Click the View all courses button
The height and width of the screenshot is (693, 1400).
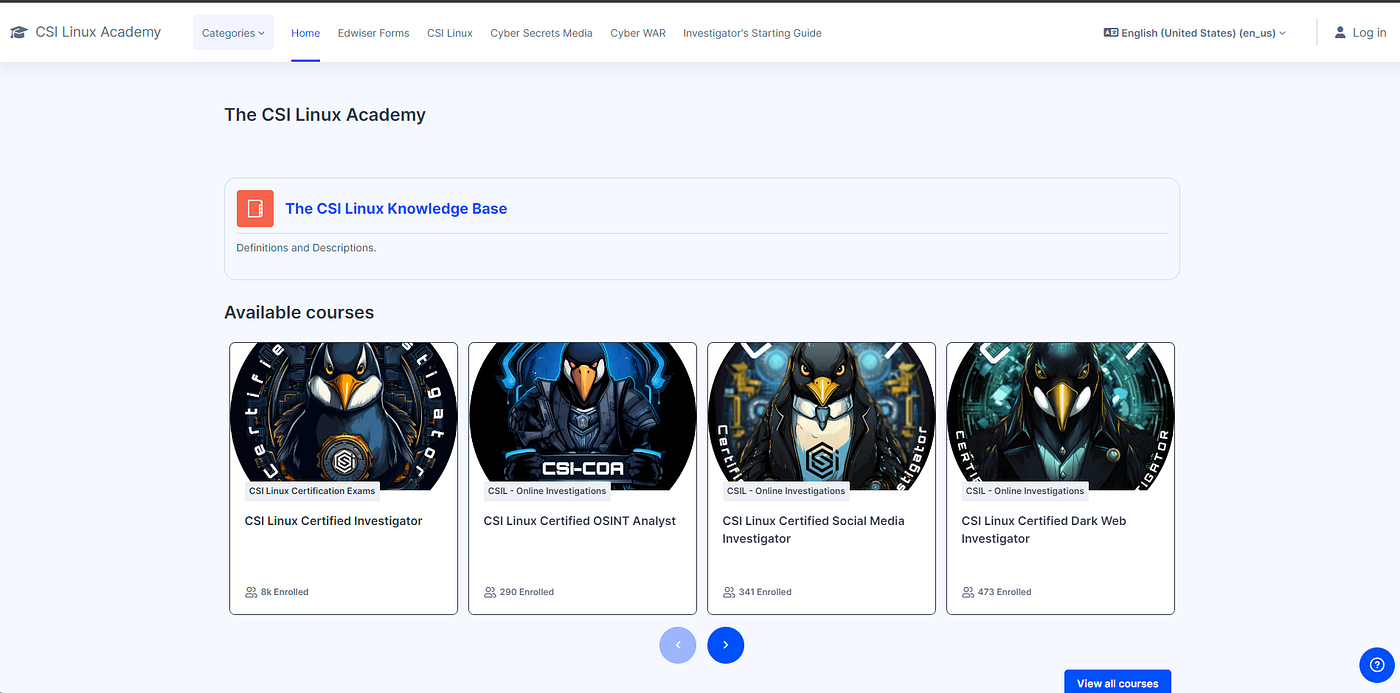coord(1118,682)
